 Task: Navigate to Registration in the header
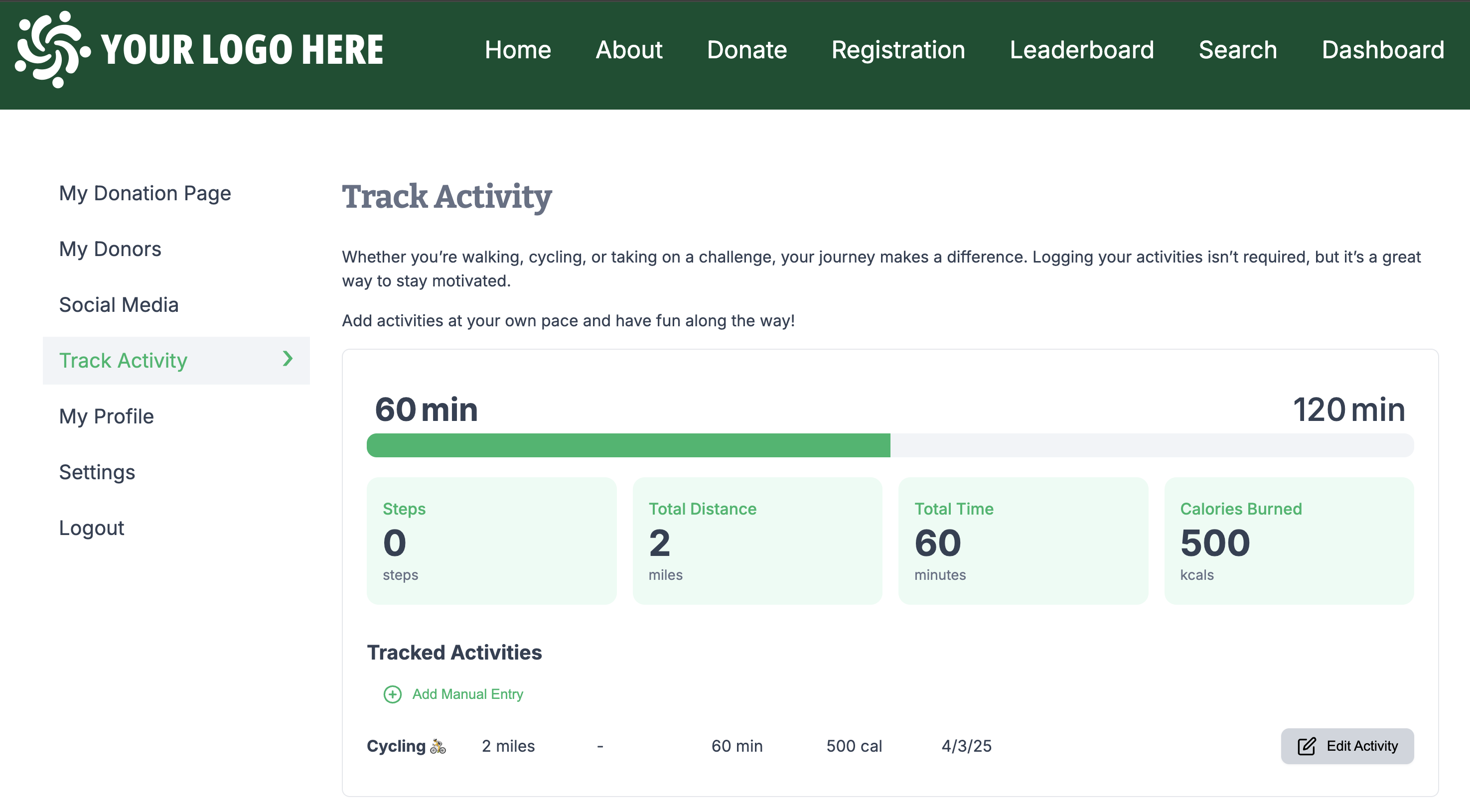pos(898,50)
